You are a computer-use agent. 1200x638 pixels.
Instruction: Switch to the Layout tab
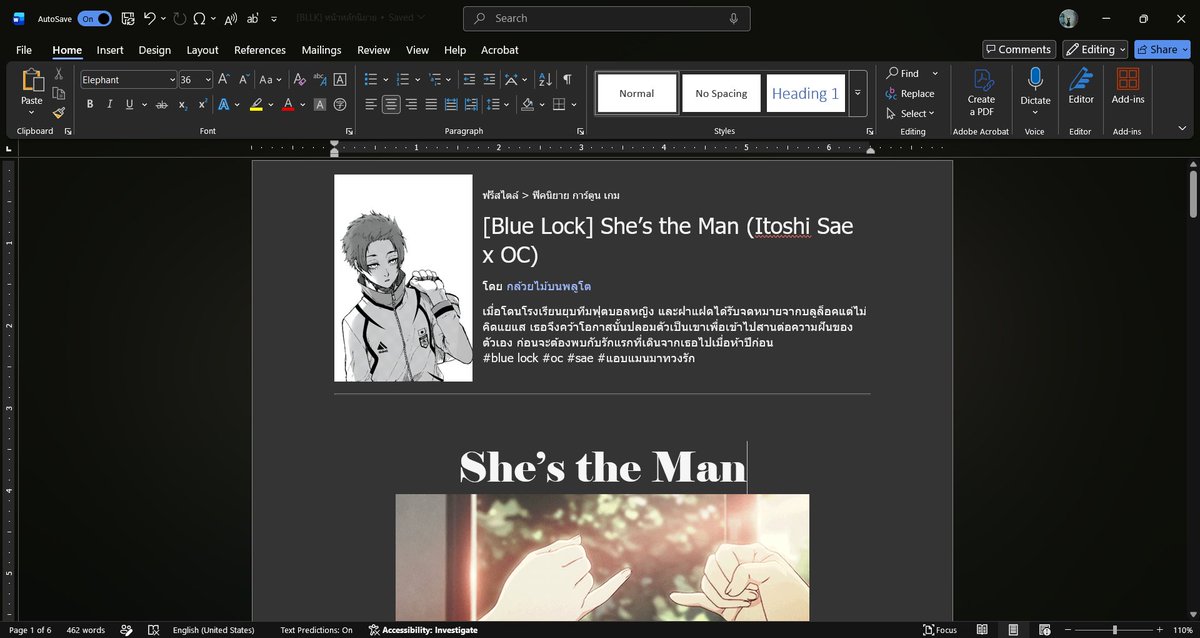202,50
